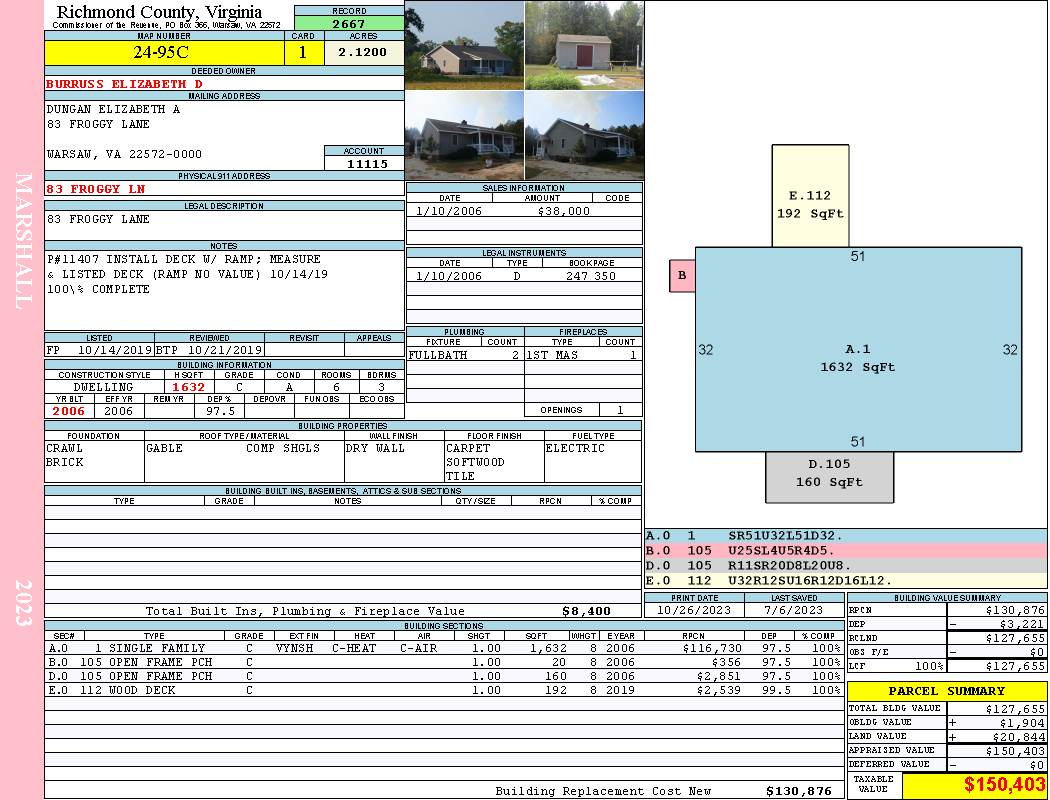
Task: Open the red shed photo thumbnail
Action: coord(584,45)
